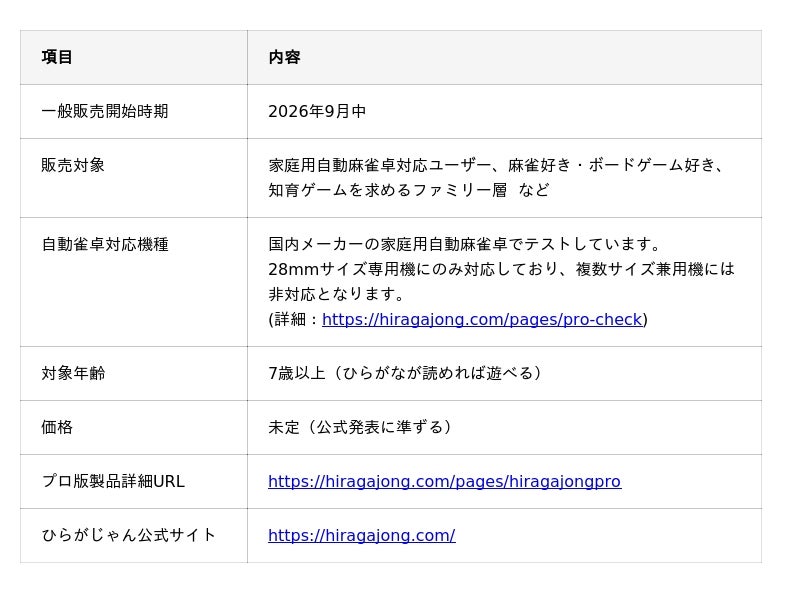Click the 未定（公式発表に準ずる）cell text
The image size is (800, 593).
point(360,427)
